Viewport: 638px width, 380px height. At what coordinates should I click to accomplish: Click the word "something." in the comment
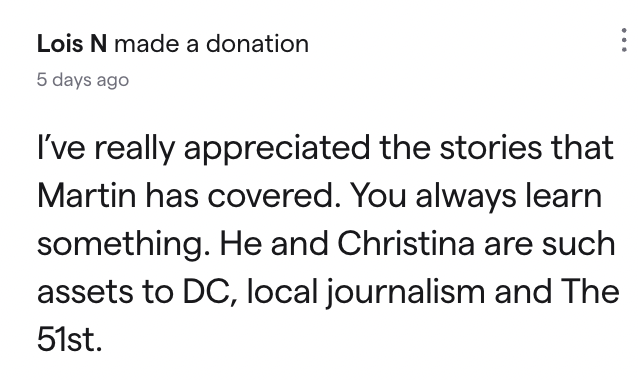[124, 245]
